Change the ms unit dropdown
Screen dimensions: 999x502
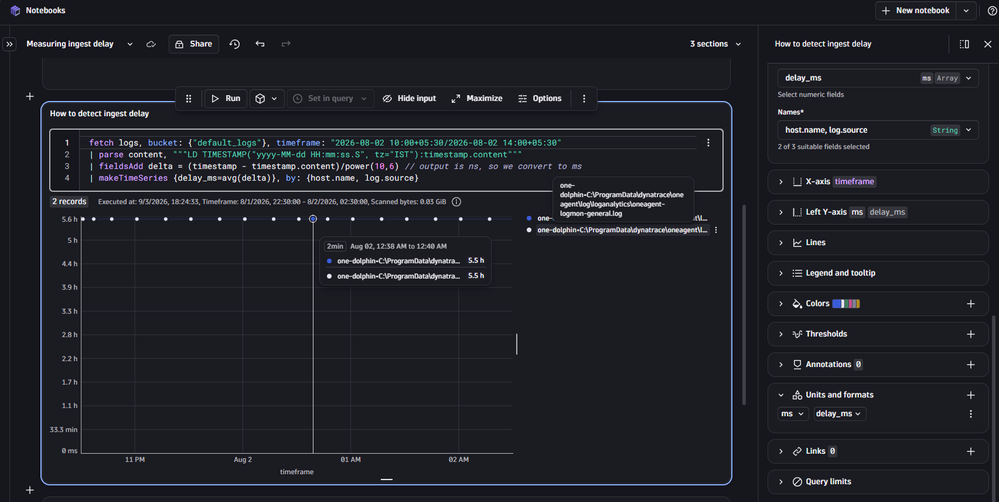[792, 414]
